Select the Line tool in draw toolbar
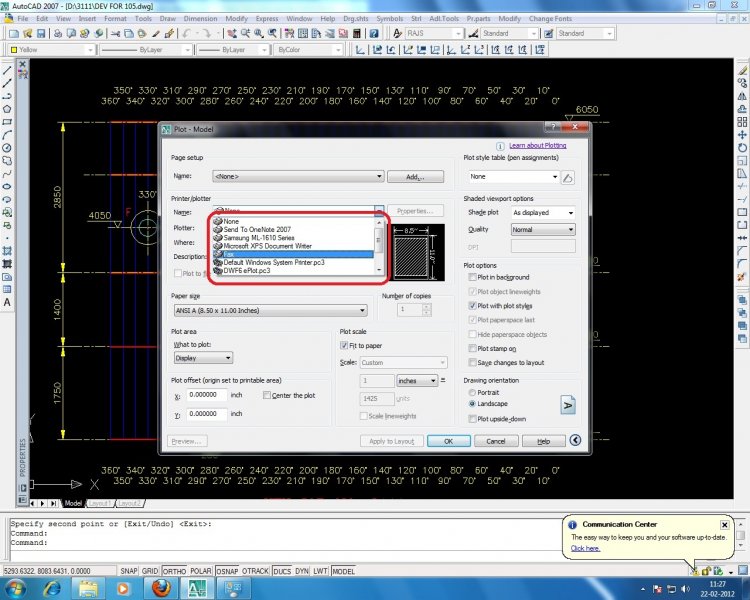Screen dimensions: 750x600 (7, 70)
